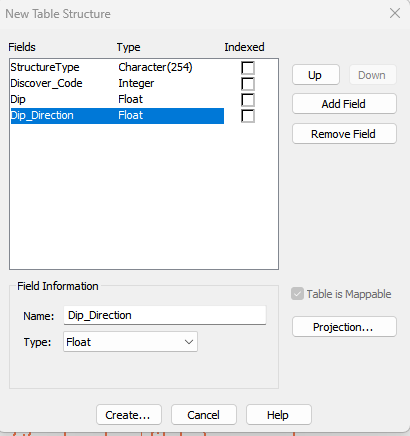Viewport: 410px width, 436px height.
Task: Click the Float dropdown chevron arrow
Action: 189,342
